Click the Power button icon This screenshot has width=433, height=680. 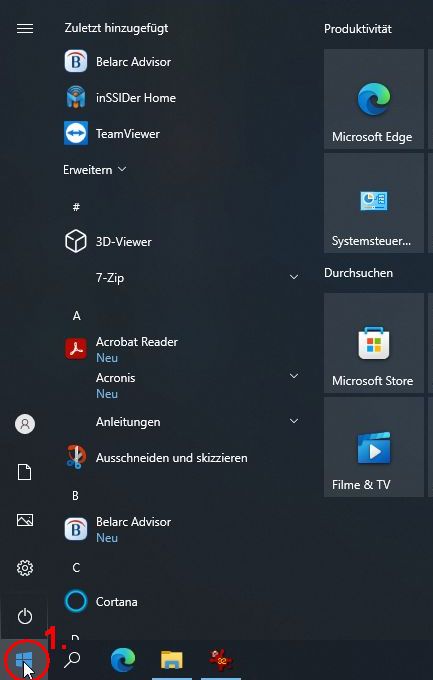click(x=25, y=616)
